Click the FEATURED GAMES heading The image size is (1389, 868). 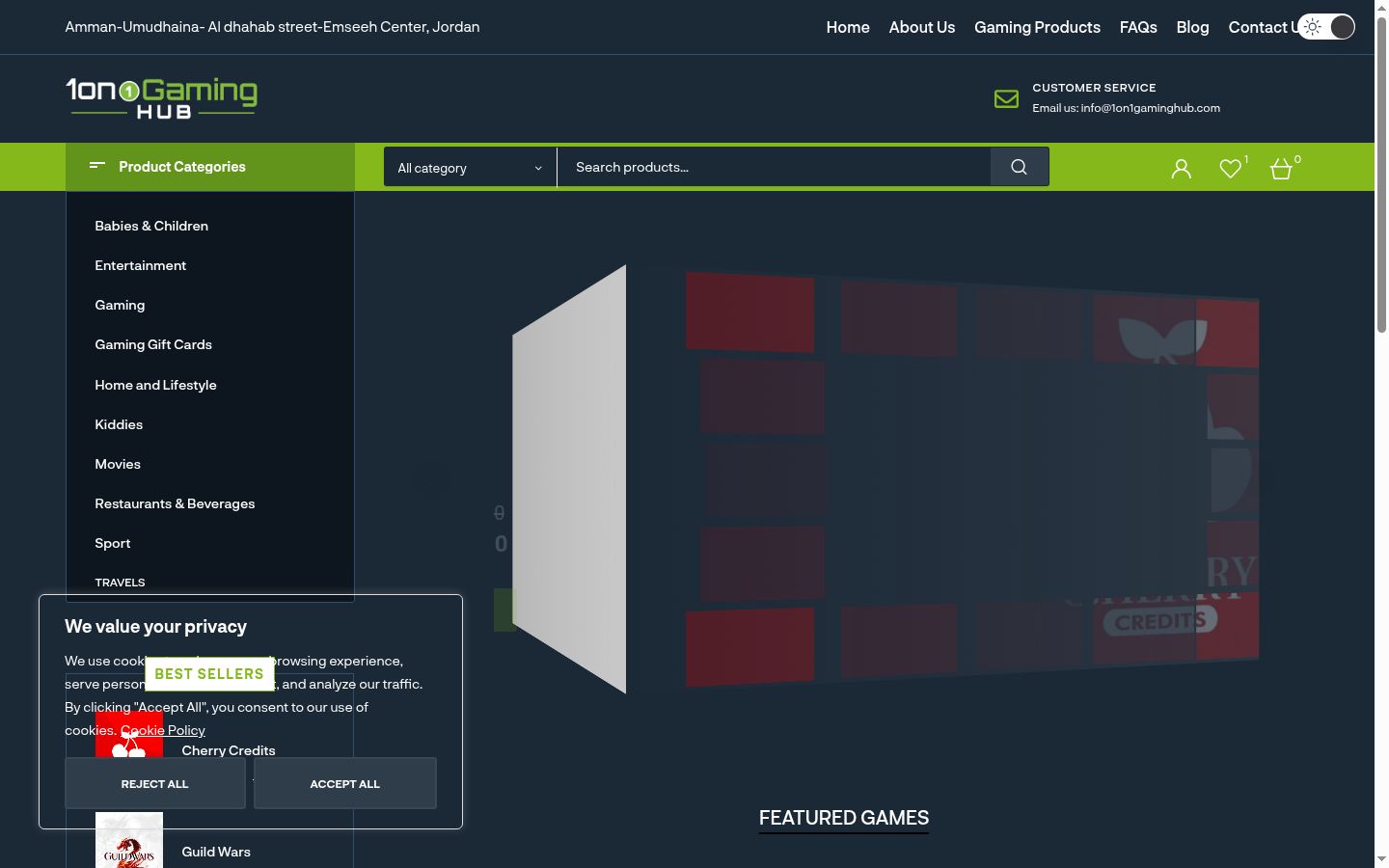click(844, 818)
